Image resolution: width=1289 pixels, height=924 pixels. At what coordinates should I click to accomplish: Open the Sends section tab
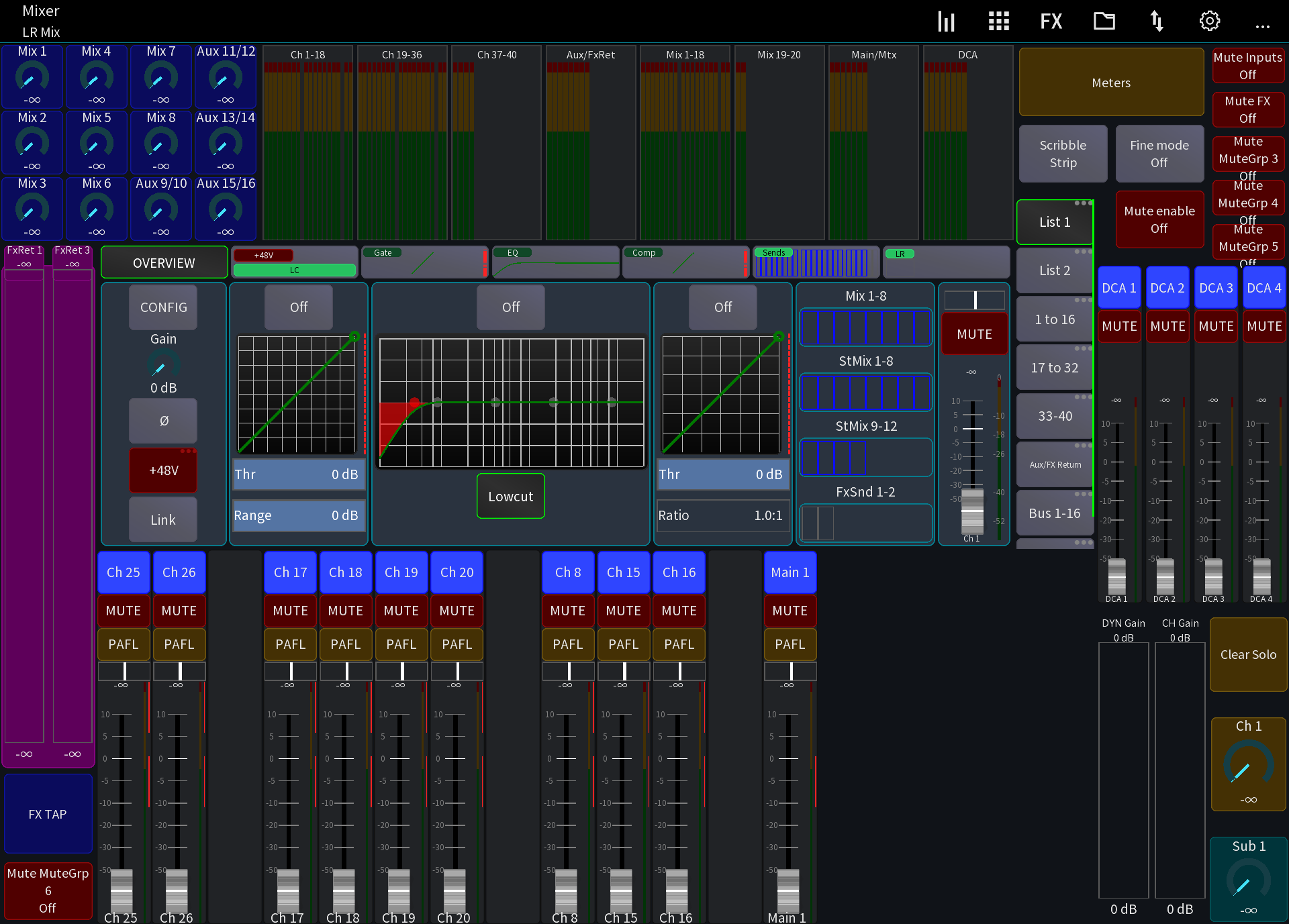coord(816,262)
